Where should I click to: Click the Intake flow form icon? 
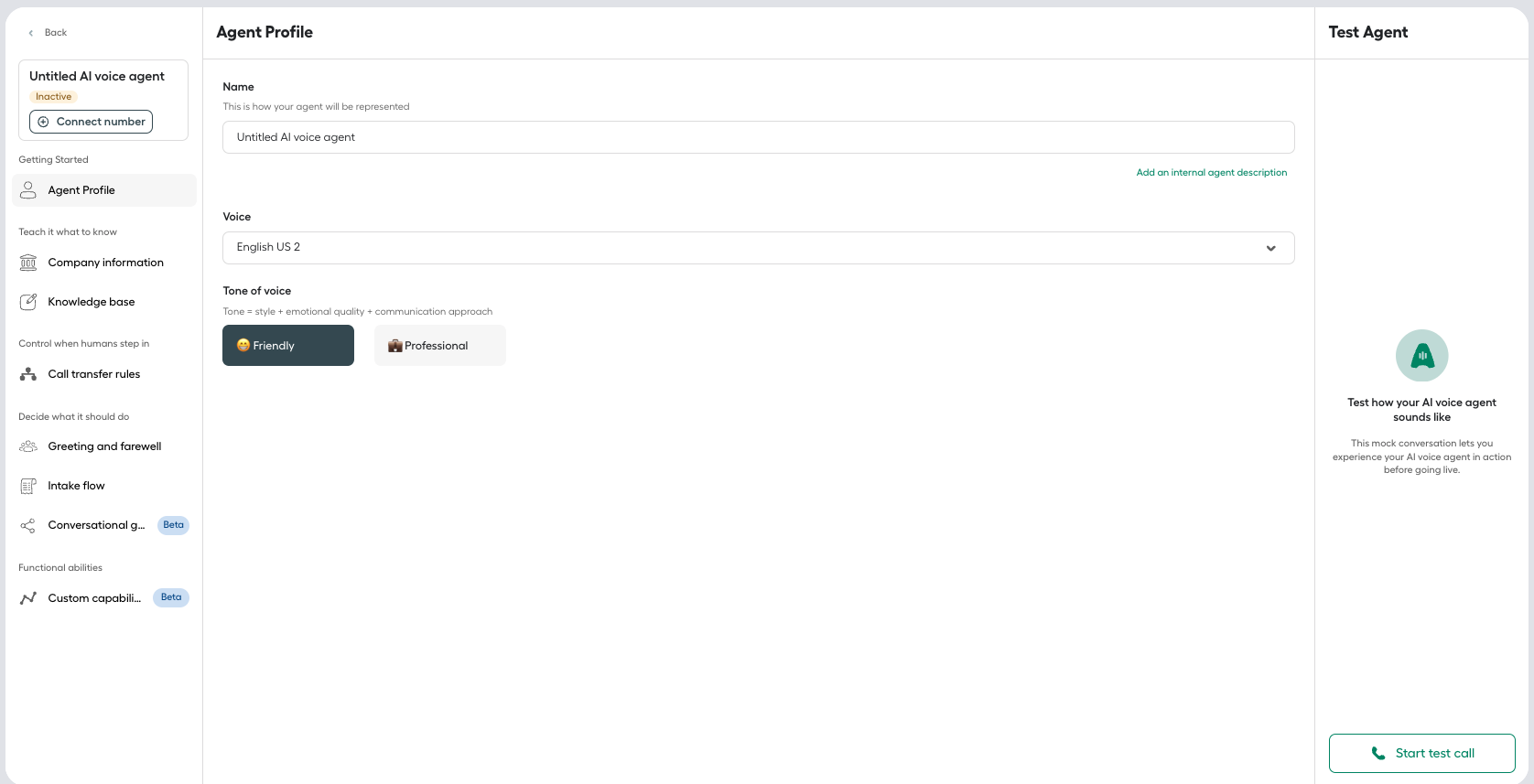tap(28, 486)
